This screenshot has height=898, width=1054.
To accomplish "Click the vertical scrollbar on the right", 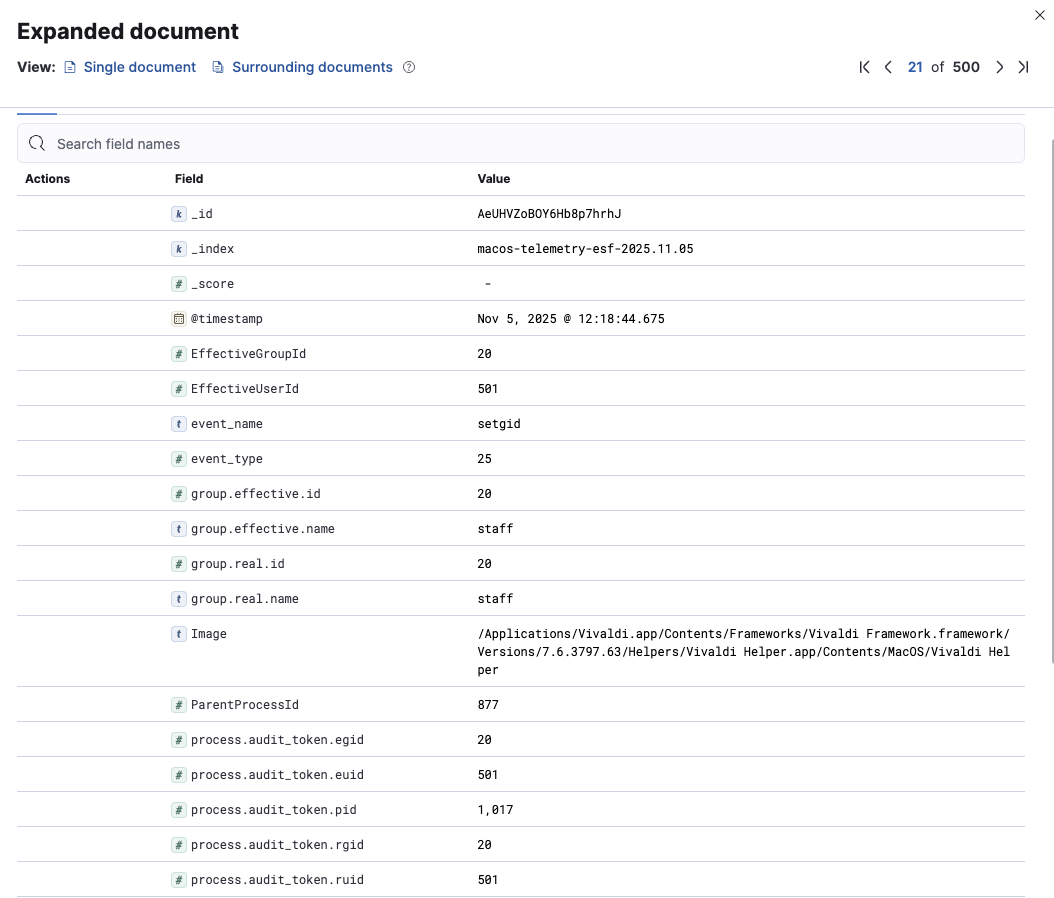I will pos(1050,400).
